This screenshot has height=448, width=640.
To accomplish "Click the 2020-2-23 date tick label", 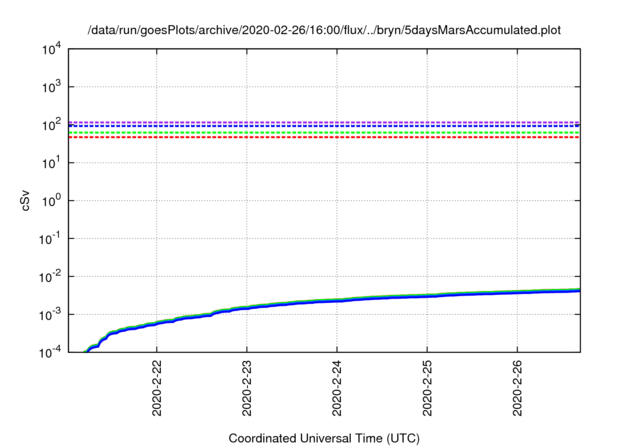I will pos(247,388).
